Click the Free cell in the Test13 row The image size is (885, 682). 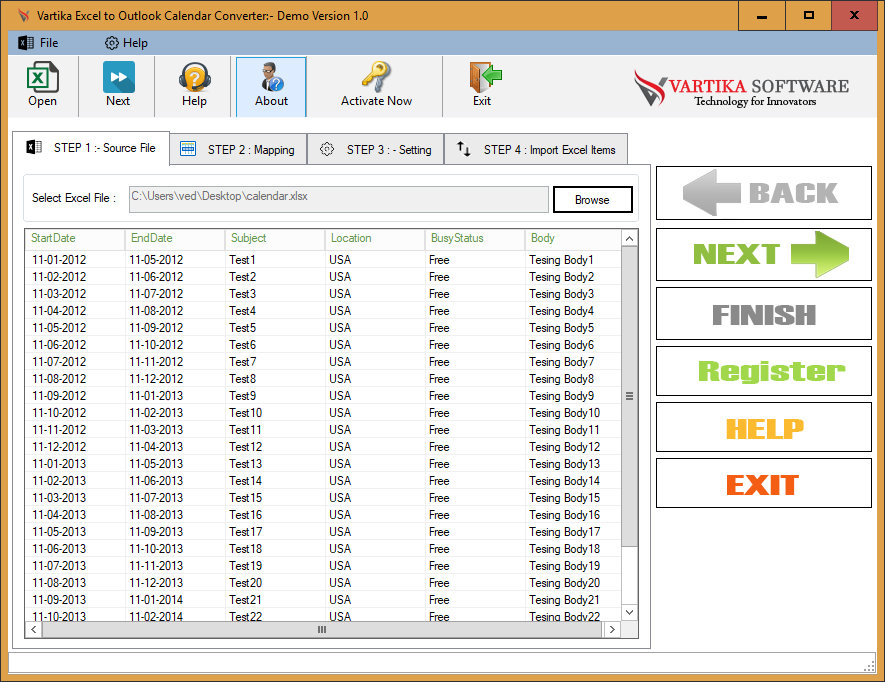click(x=475, y=464)
